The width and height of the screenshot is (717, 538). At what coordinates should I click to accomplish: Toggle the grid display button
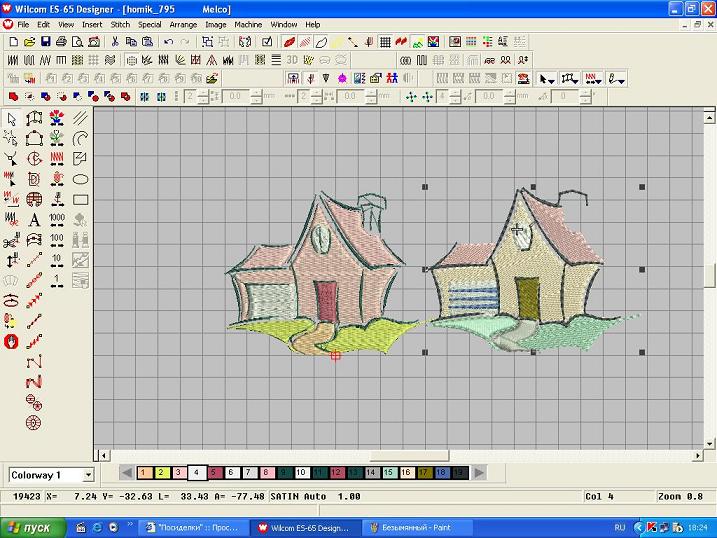pos(386,42)
